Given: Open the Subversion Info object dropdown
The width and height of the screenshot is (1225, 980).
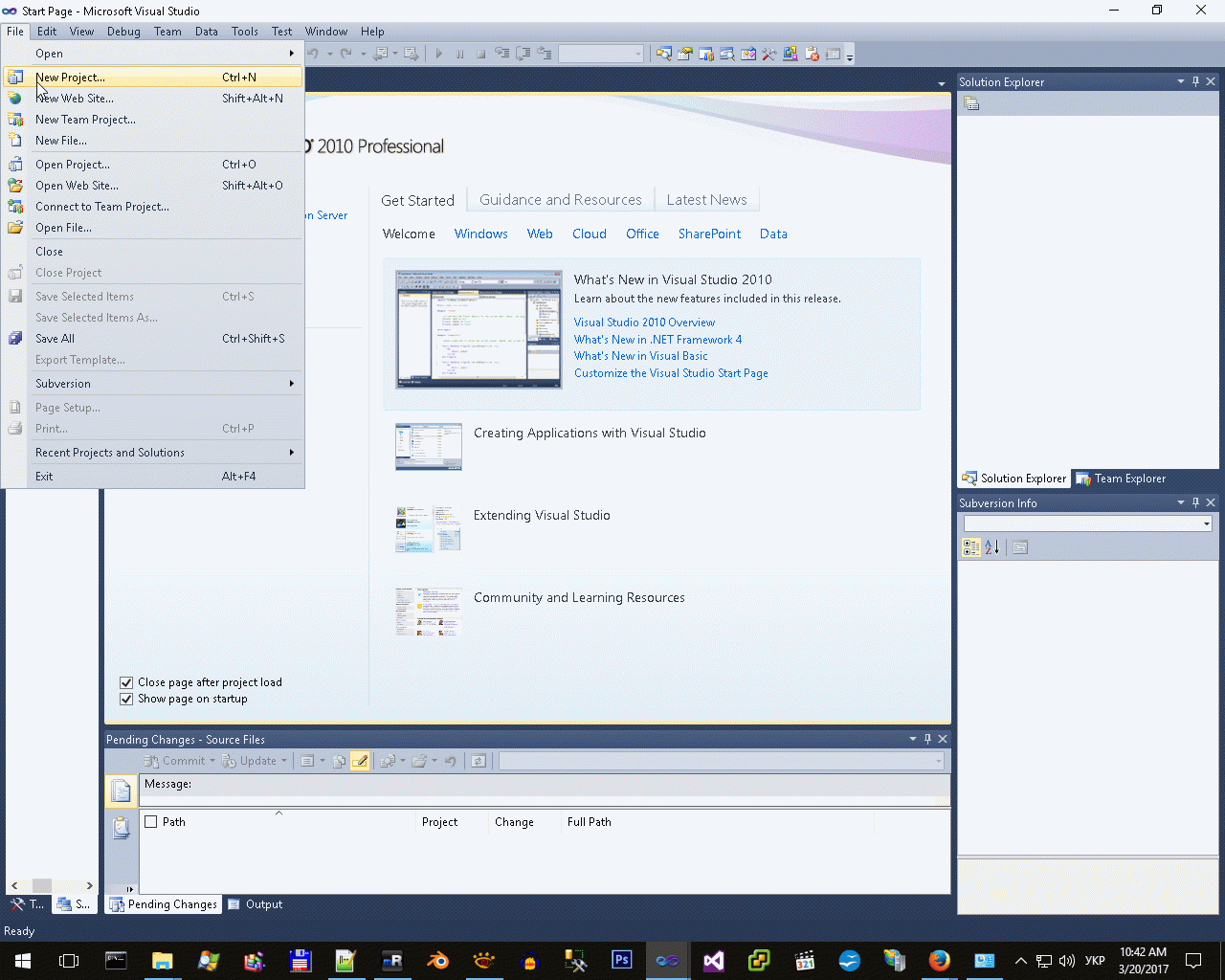Looking at the screenshot, I should coord(1206,523).
